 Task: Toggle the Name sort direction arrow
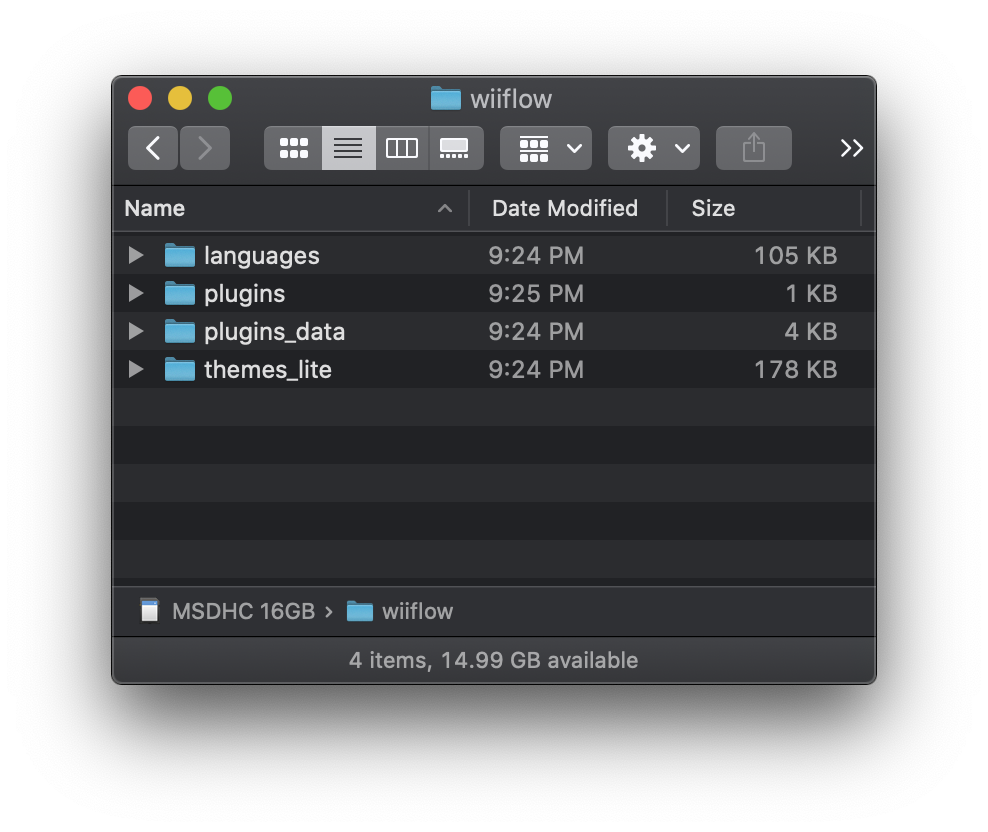point(445,209)
